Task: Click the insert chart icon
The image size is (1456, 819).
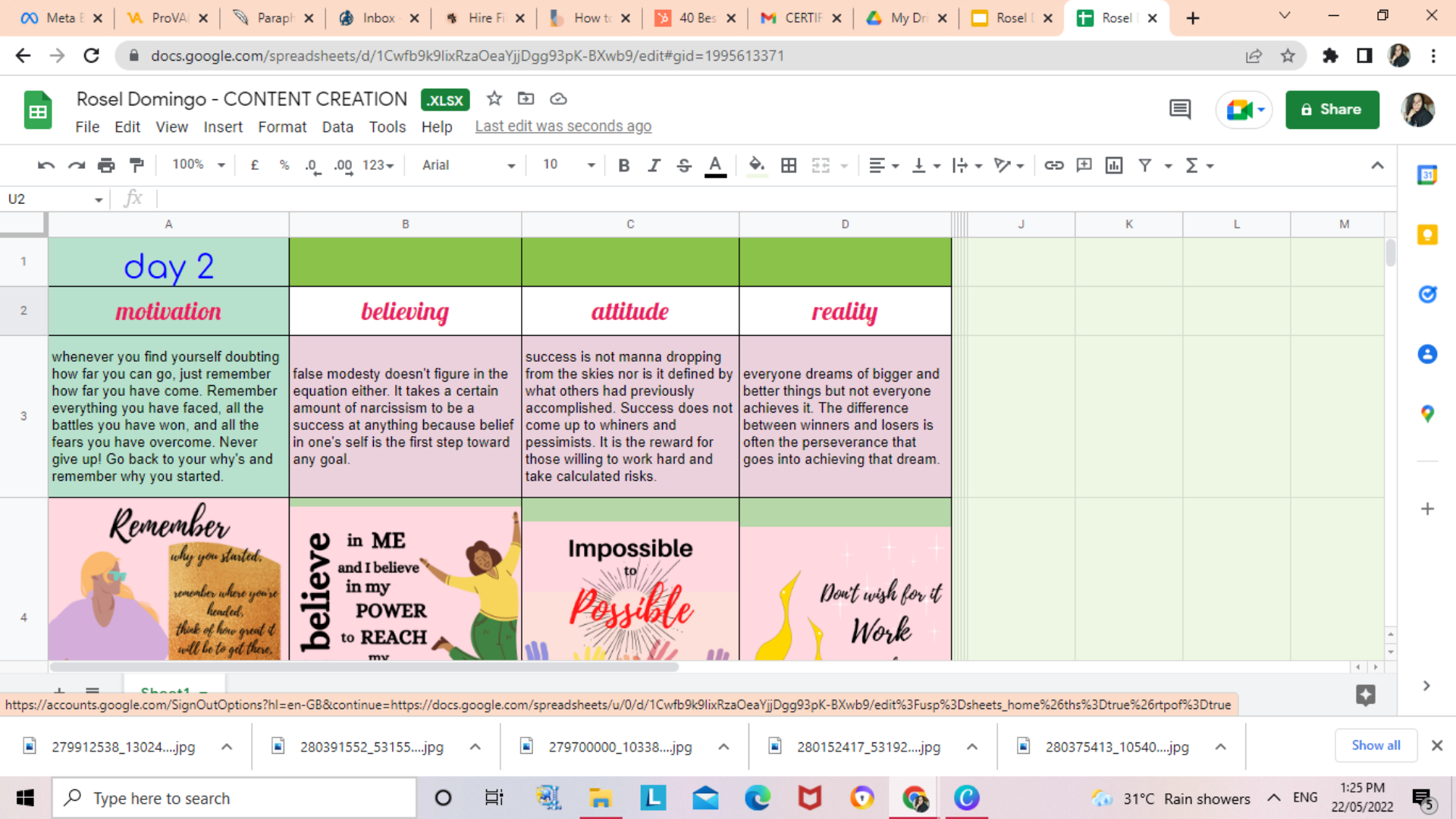Action: coord(1113,165)
